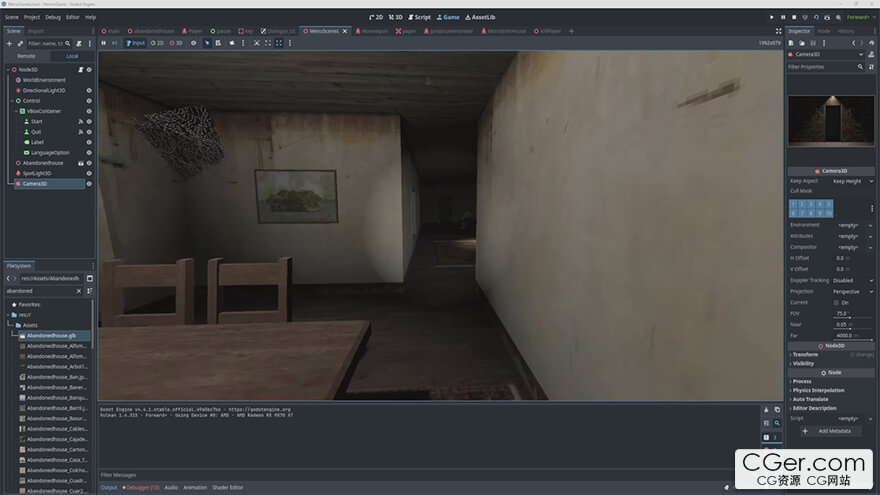The image size is (880, 495).
Task: Hide the SpotLight3D node in scene tree
Action: [x=89, y=173]
